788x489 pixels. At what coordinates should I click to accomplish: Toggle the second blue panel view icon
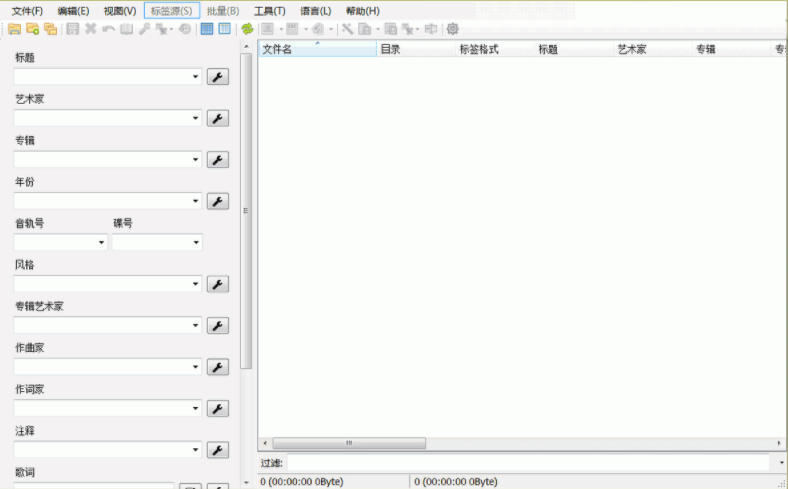pos(225,29)
